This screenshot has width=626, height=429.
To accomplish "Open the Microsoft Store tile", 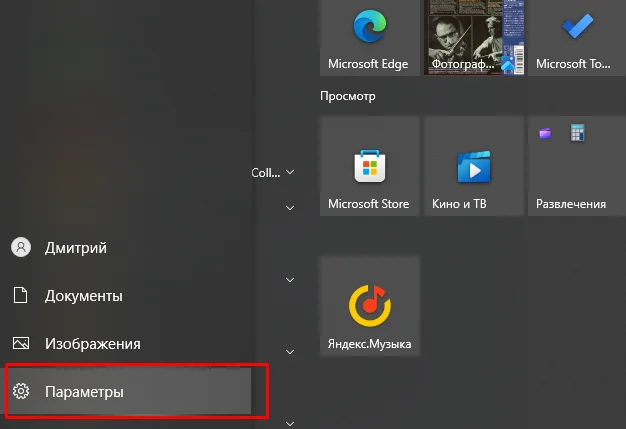I will tap(370, 166).
